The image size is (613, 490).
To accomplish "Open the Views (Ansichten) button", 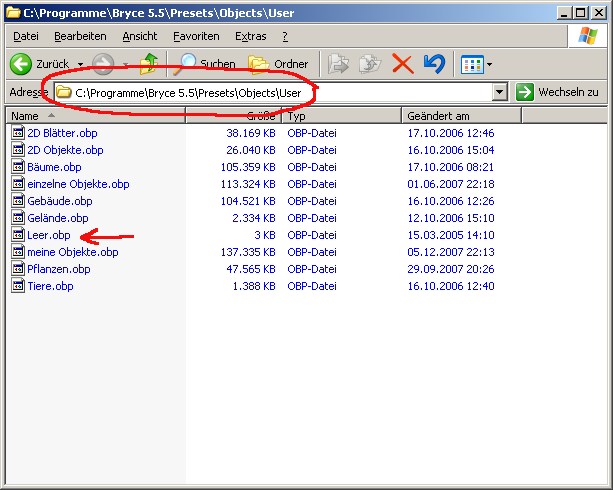I will tap(472, 65).
